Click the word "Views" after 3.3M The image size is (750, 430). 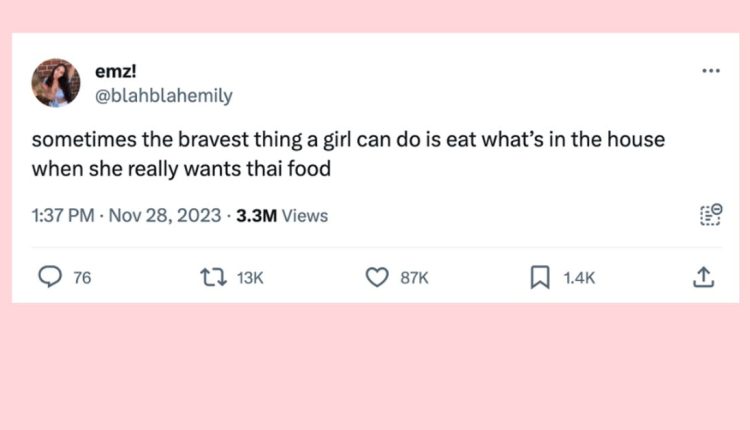coord(305,215)
